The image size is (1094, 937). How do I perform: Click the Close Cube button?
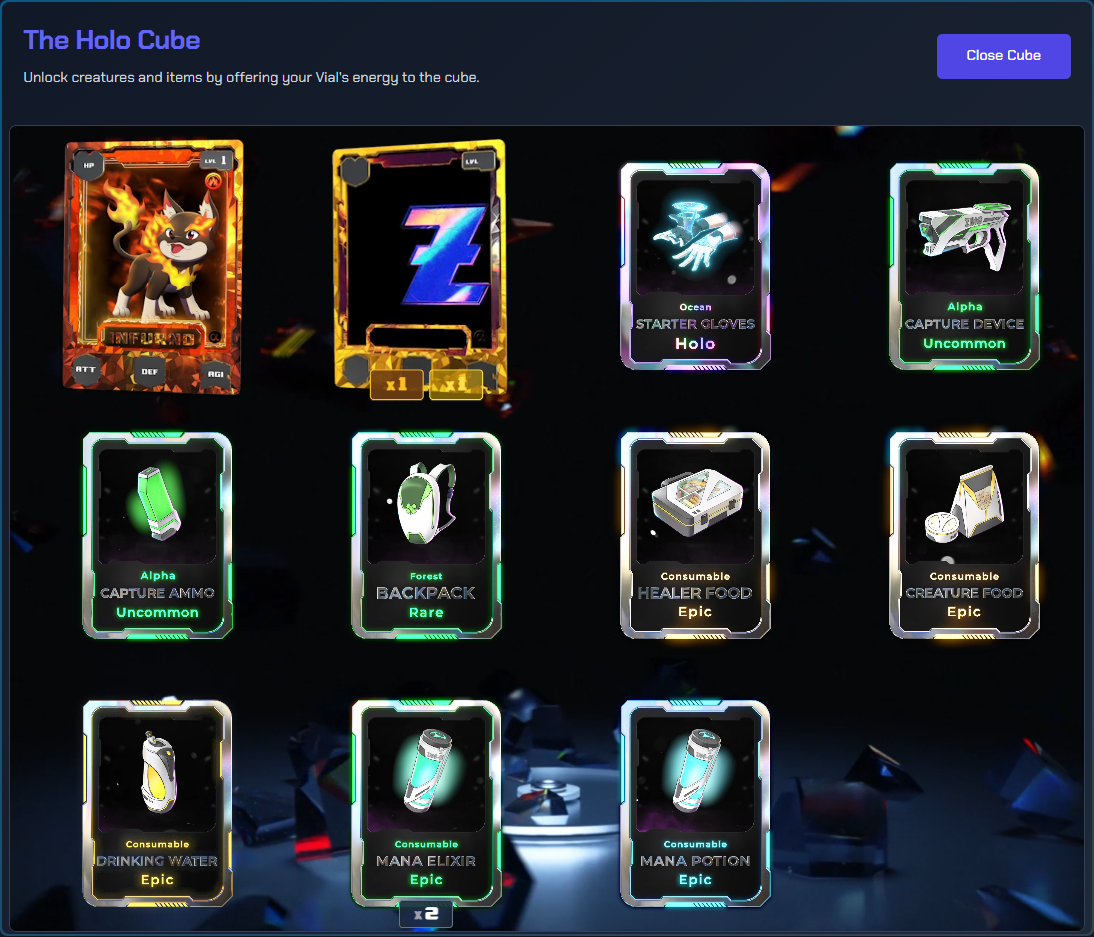(x=1003, y=56)
